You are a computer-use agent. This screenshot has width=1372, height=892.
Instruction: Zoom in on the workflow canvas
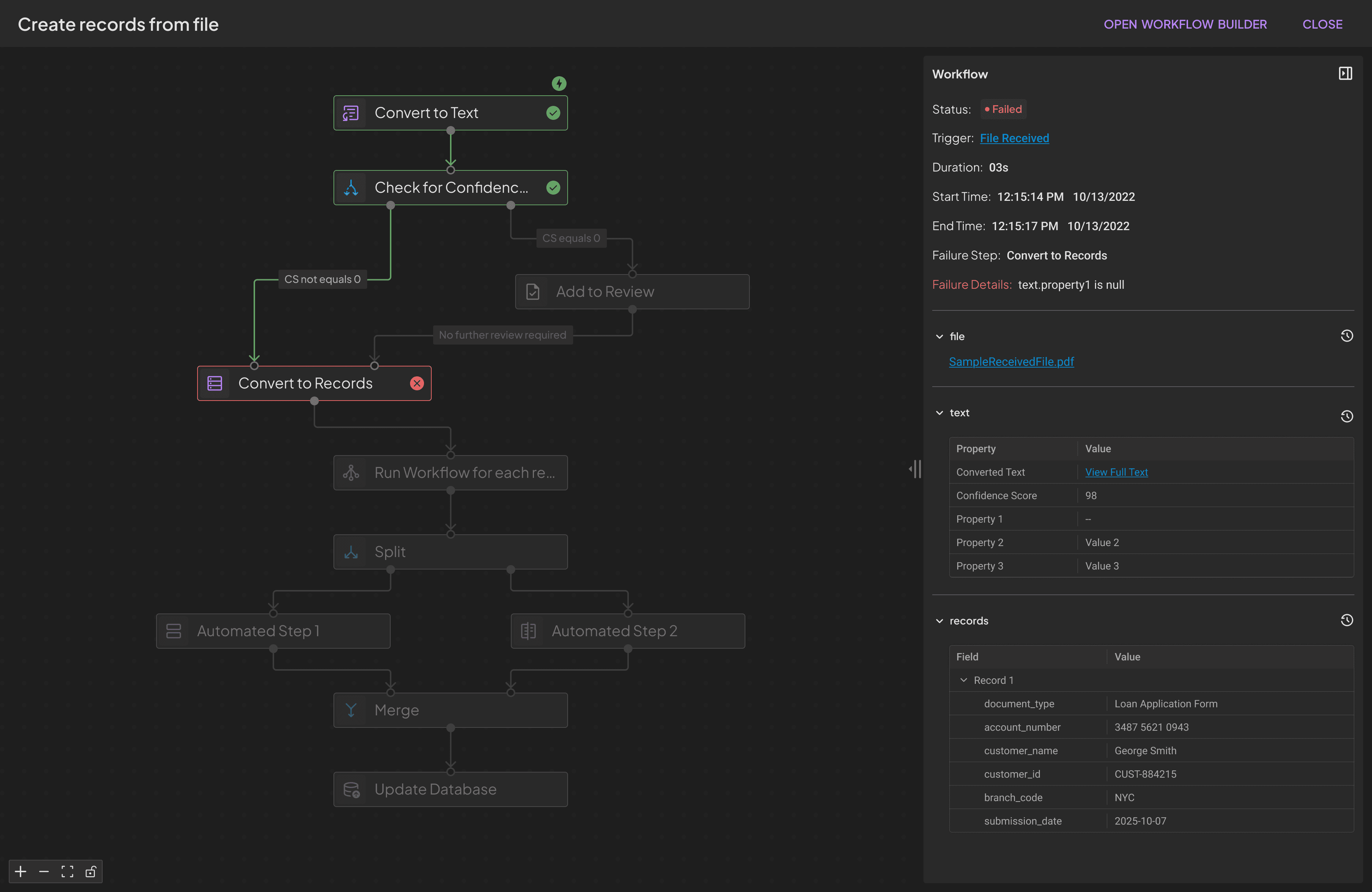coord(20,871)
